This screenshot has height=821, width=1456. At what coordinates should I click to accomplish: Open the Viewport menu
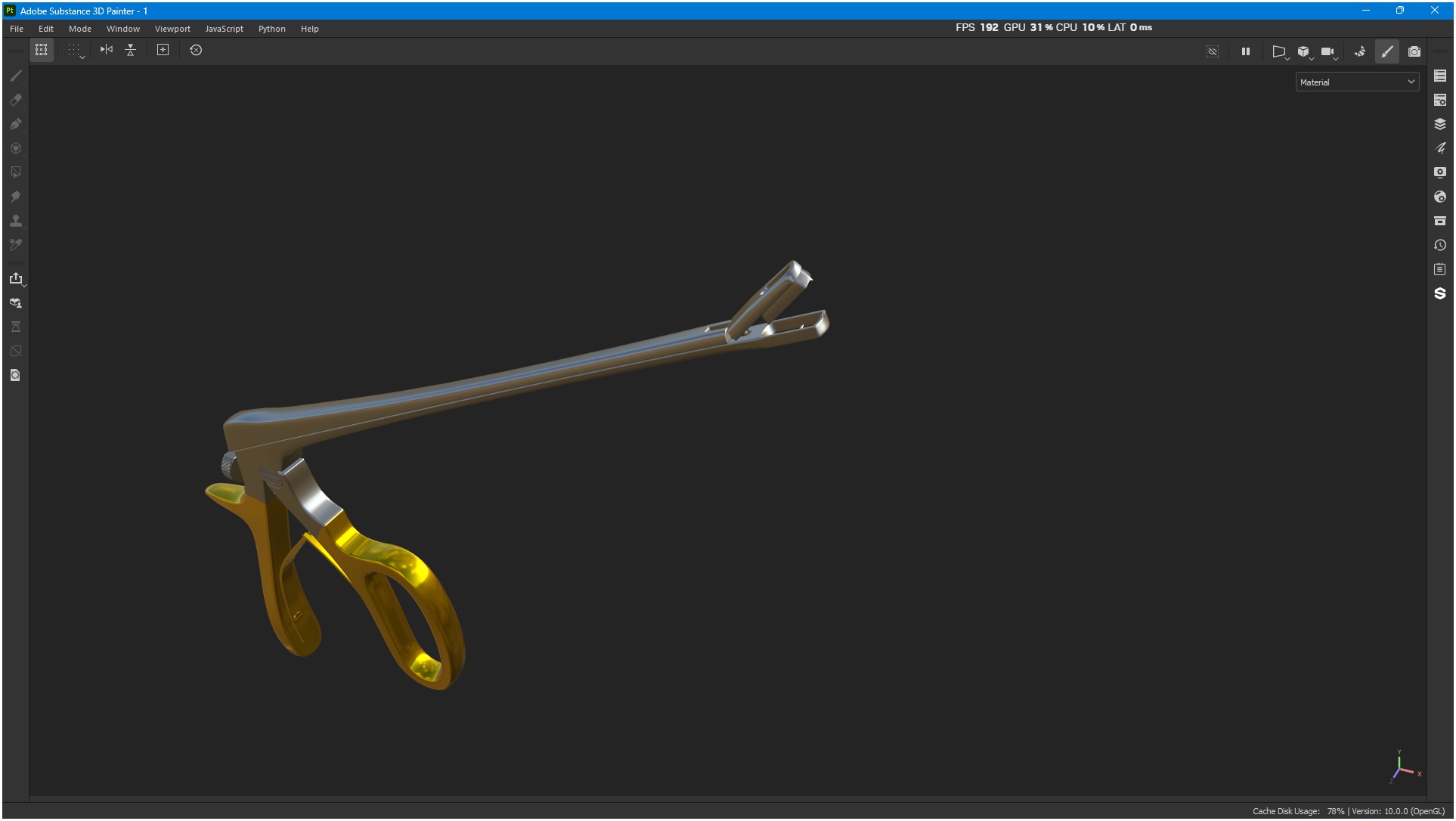point(172,29)
